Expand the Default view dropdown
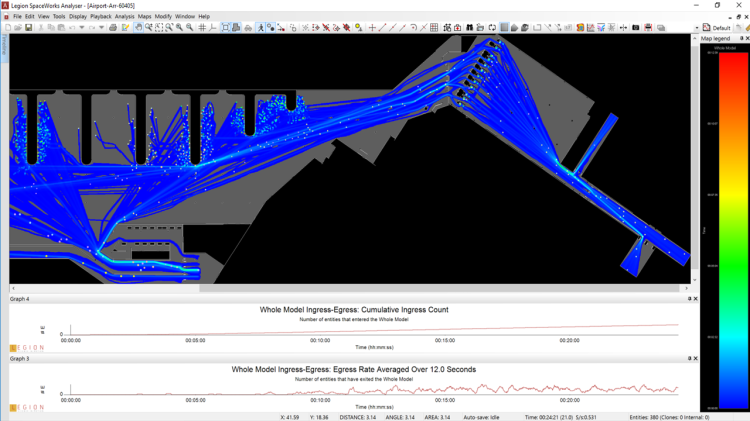Image resolution: width=750 pixels, height=421 pixels. coord(697,28)
